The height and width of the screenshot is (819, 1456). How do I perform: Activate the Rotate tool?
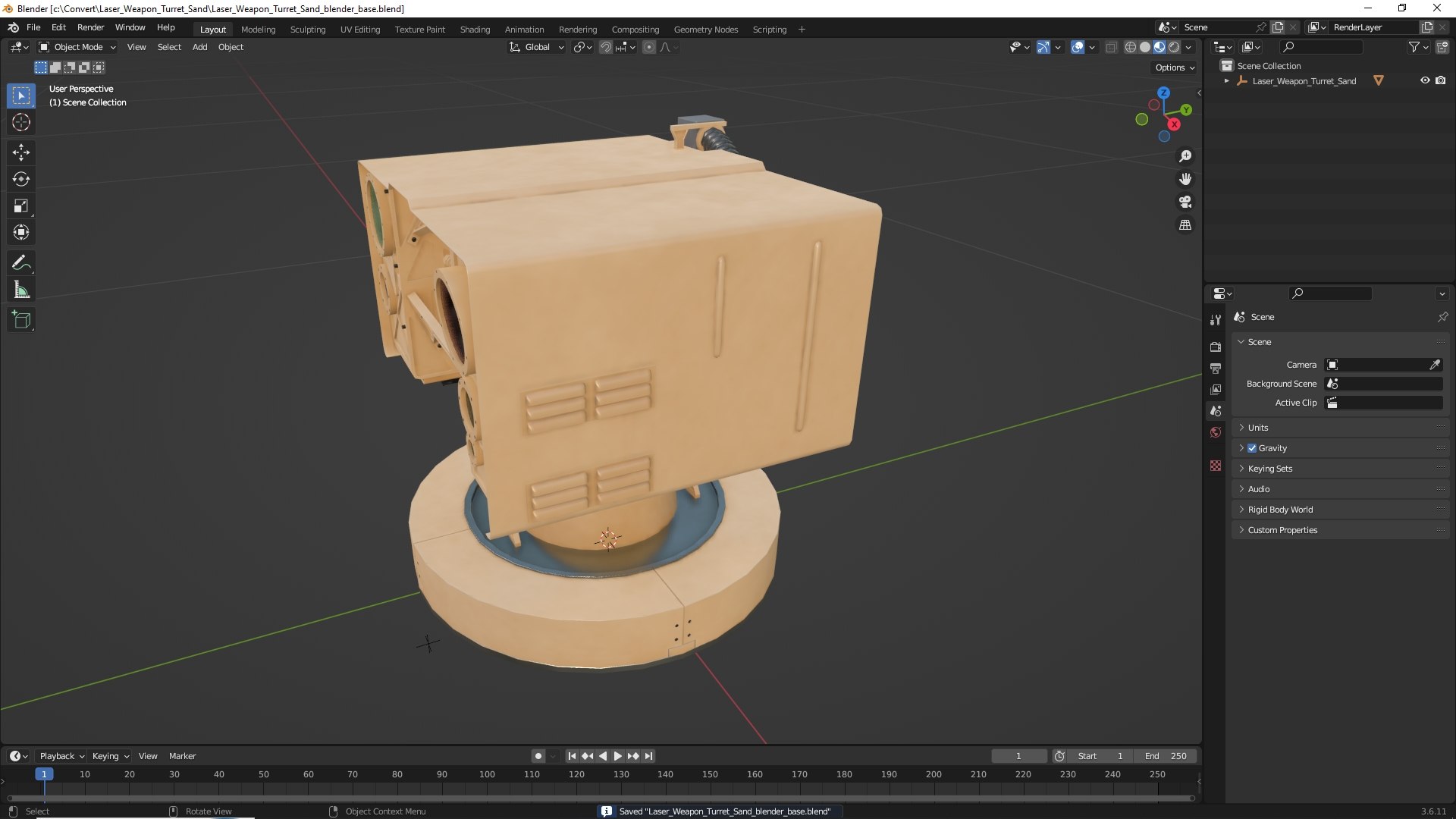[x=21, y=179]
